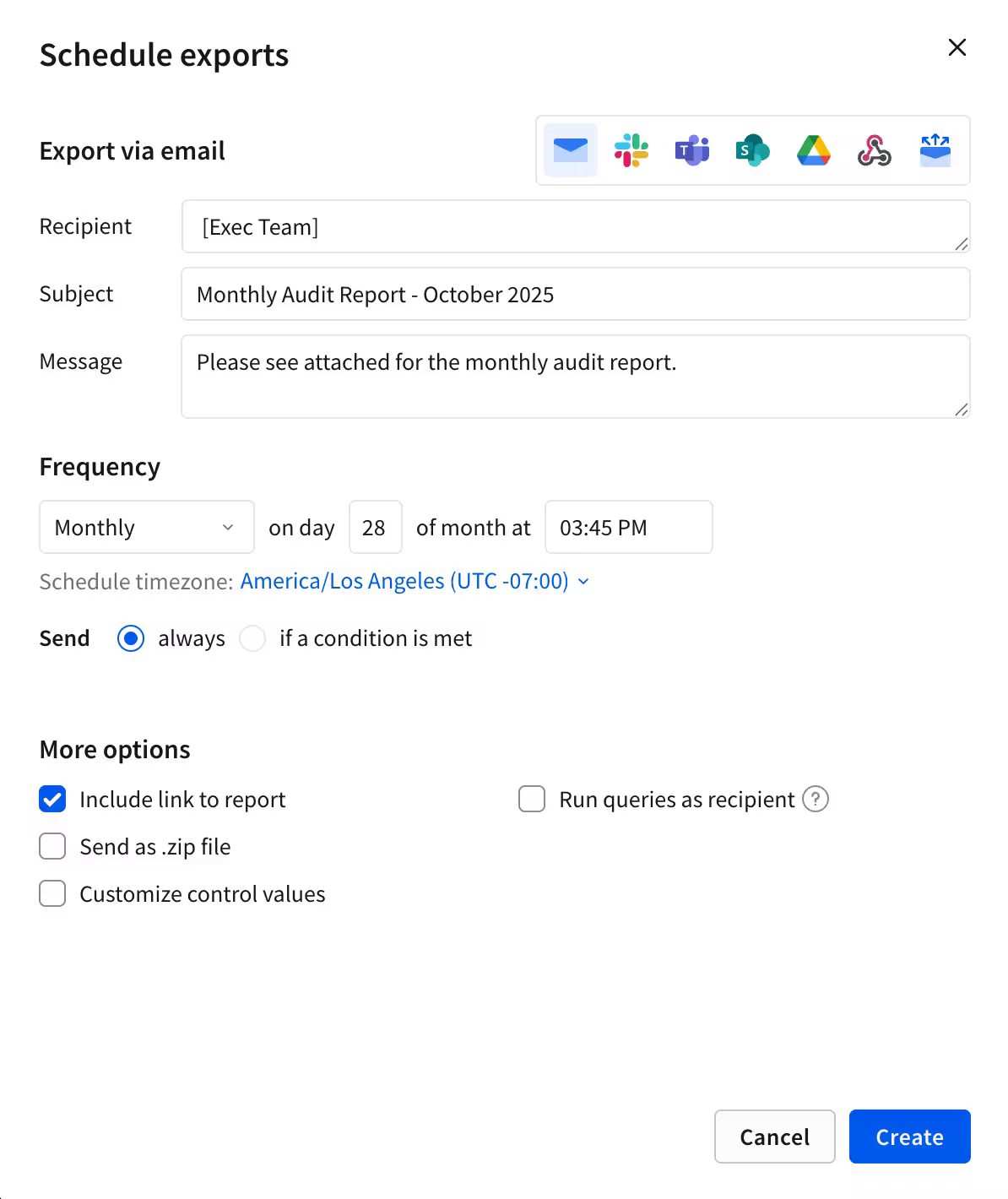Edit the day of month value 28
The width and height of the screenshot is (1008, 1199).
[376, 527]
